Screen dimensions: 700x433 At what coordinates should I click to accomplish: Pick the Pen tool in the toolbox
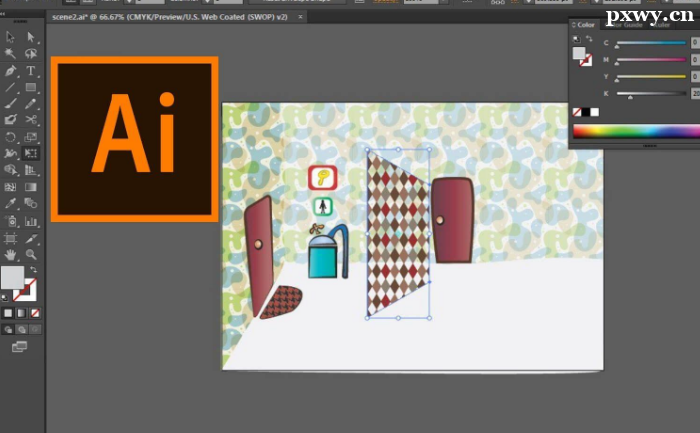click(x=10, y=71)
